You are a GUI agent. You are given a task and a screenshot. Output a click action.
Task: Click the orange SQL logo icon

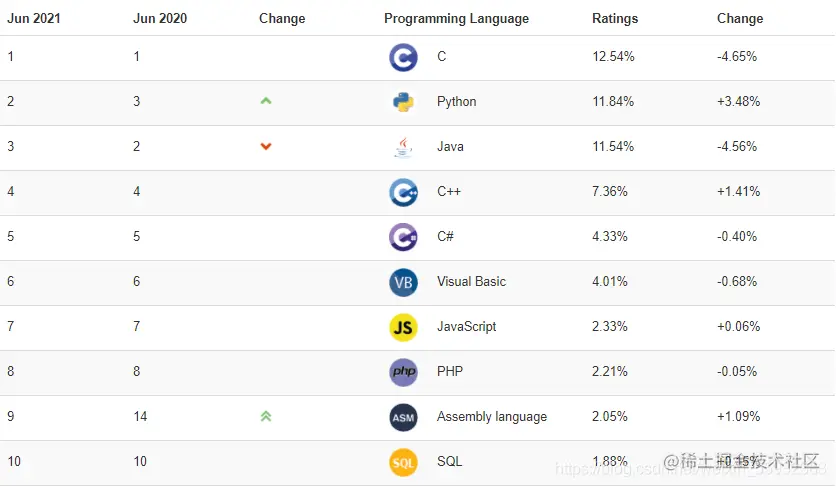[x=403, y=462]
